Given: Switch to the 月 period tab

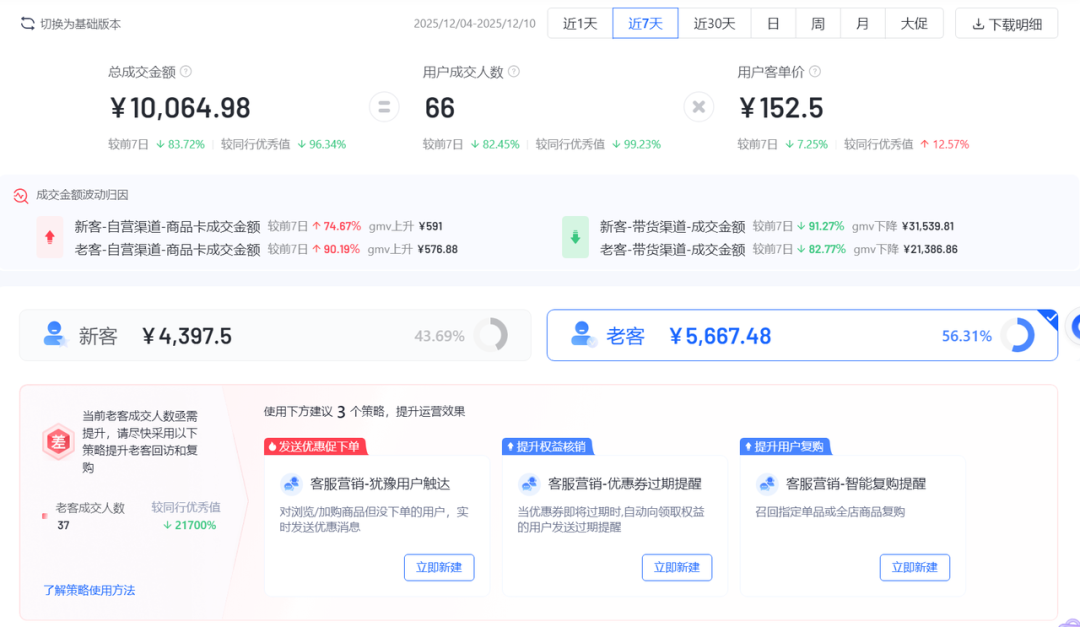Looking at the screenshot, I should (862, 23).
